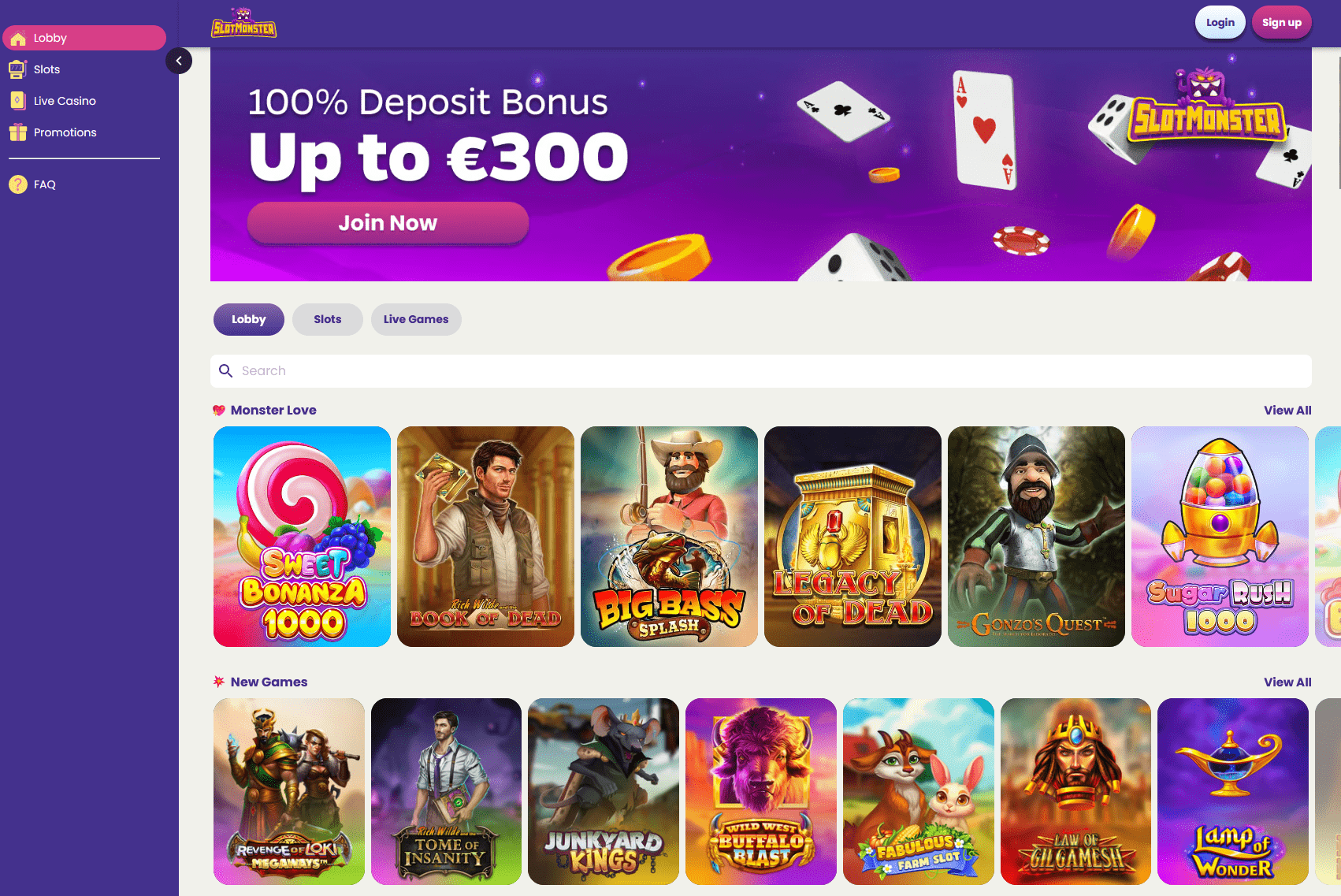
Task: Select the Lobby filter tab
Action: coord(249,320)
